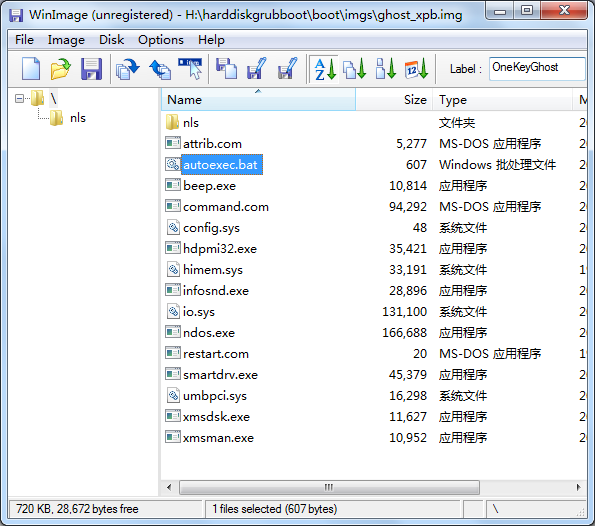Click the size 131,100 for io.sys
The width and height of the screenshot is (595, 526).
click(404, 312)
